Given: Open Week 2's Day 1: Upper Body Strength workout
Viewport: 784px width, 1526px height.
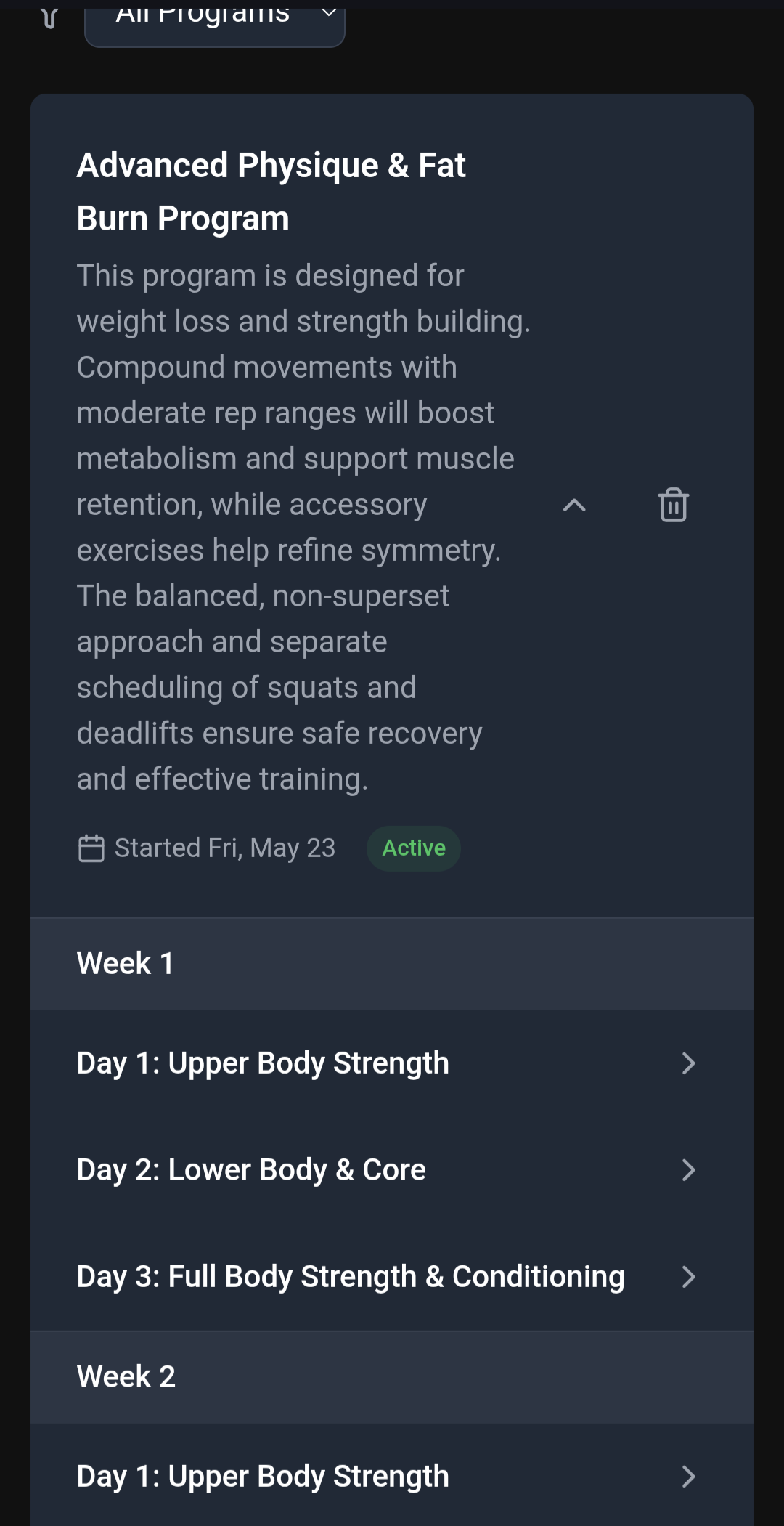Looking at the screenshot, I should click(263, 1477).
